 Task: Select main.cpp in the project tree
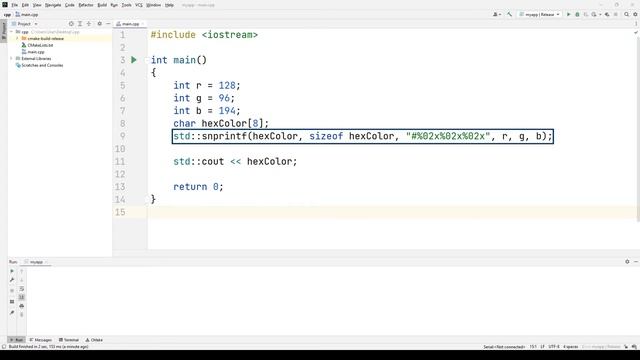36,52
